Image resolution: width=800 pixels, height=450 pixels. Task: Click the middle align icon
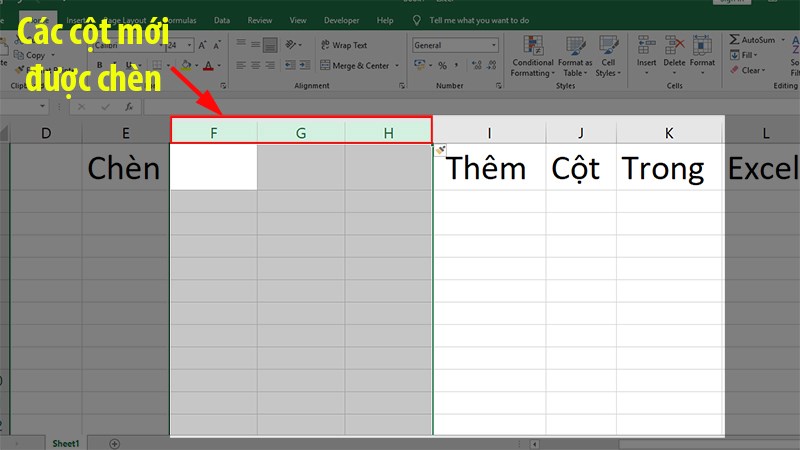255,45
